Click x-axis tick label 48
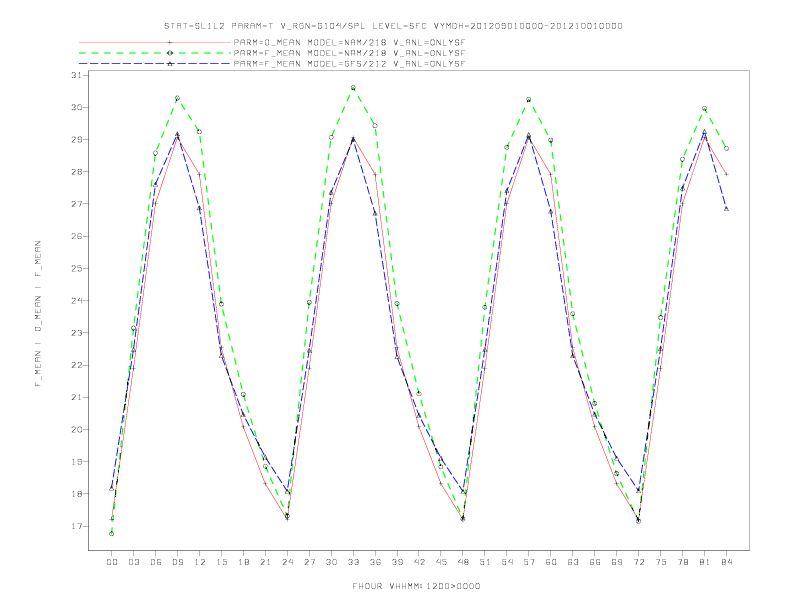The height and width of the screenshot is (612, 792). click(463, 562)
